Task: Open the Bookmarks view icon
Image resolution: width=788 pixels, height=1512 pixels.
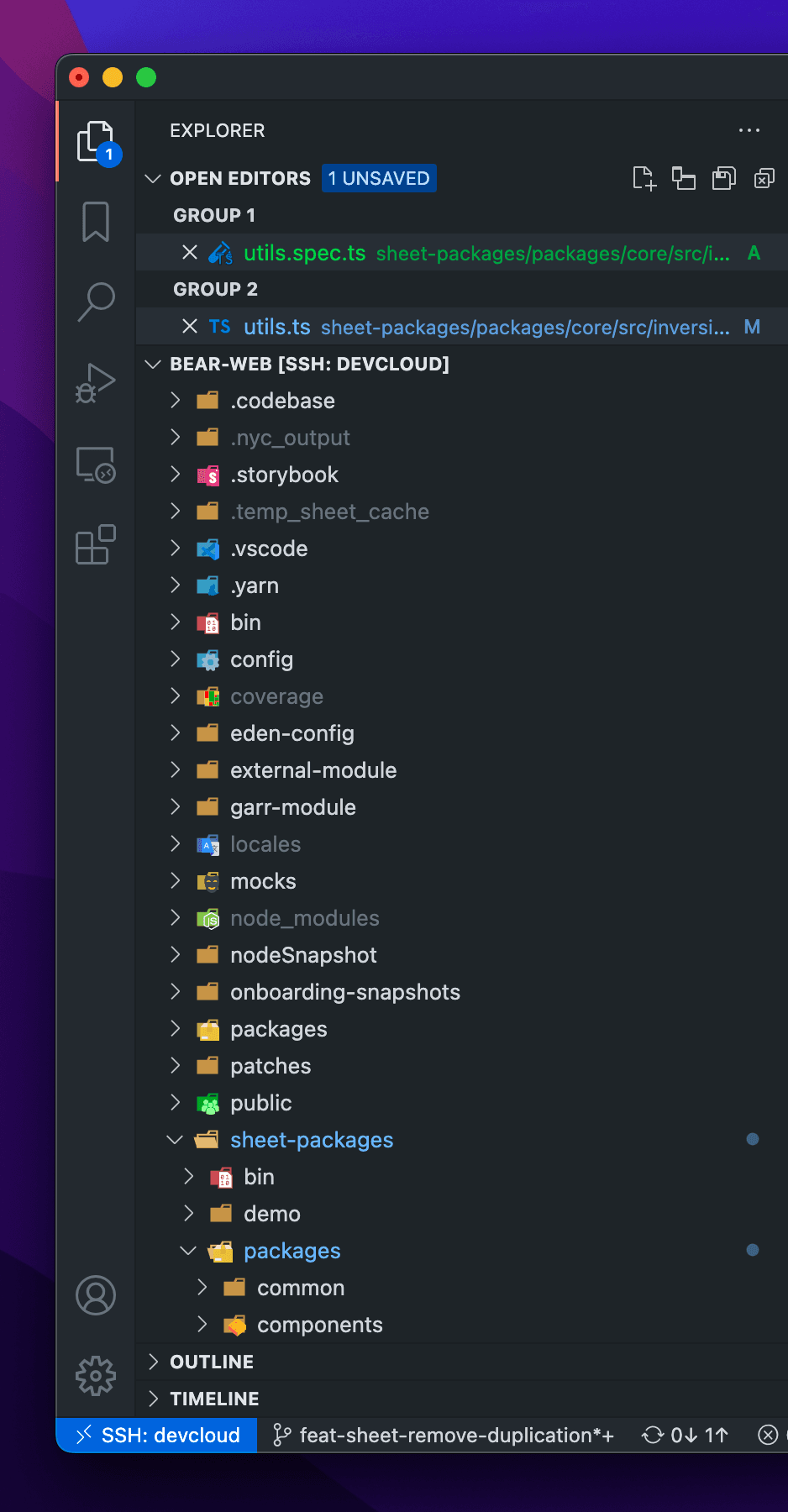Action: coord(96,222)
